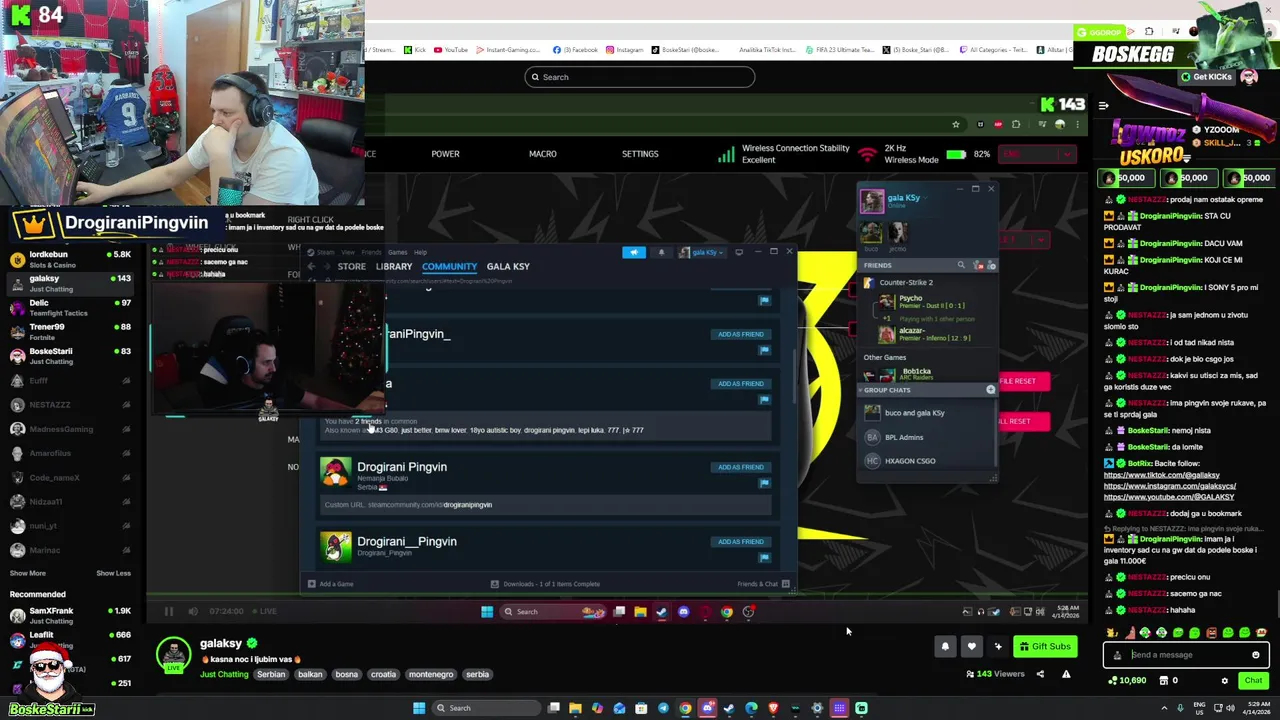Viewport: 1280px width, 720px height.
Task: Open Steam STORE tab
Action: click(351, 266)
